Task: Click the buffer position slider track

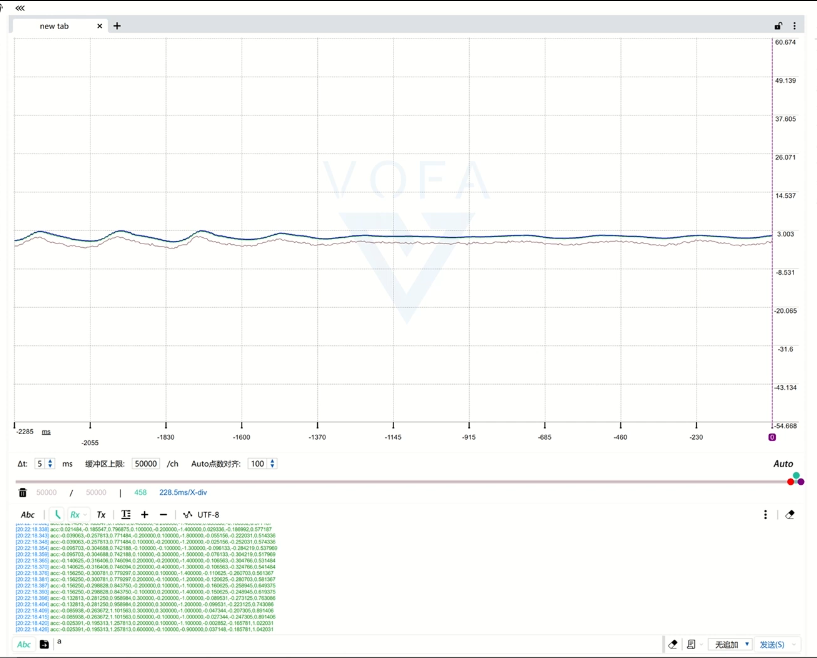Action: point(401,481)
